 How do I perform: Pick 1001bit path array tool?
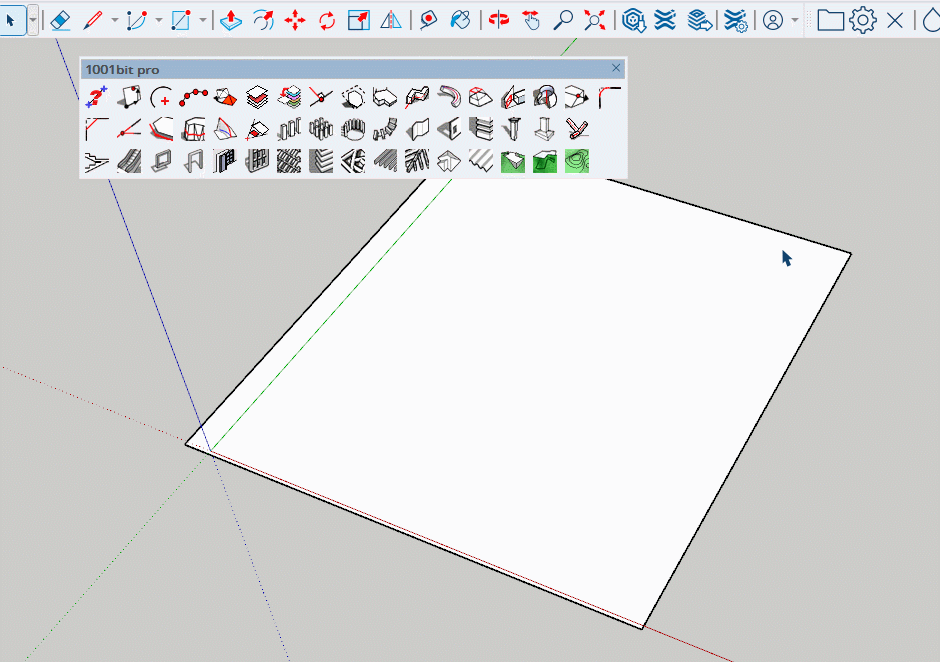(x=385, y=128)
